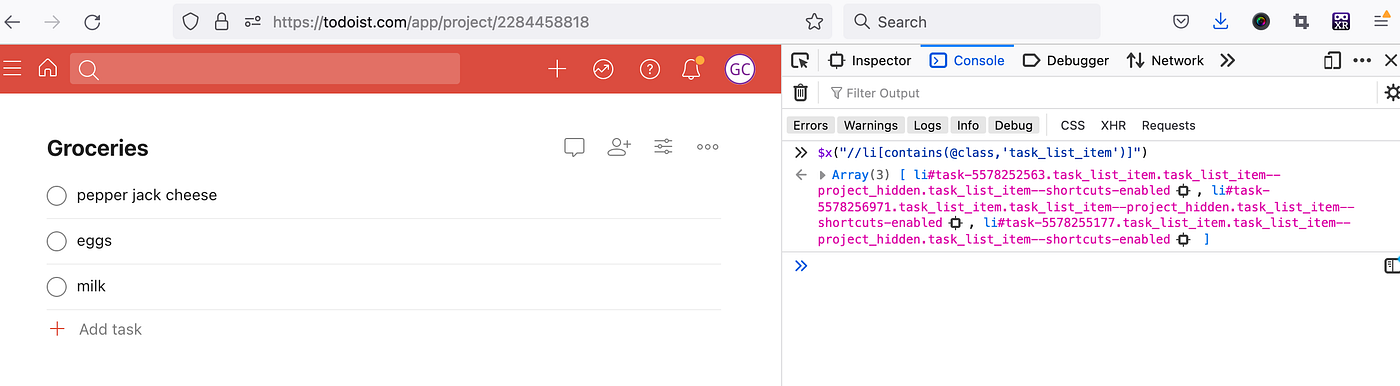Screen dimensions: 1400x386
Task: Open milk task text
Action: click(91, 287)
